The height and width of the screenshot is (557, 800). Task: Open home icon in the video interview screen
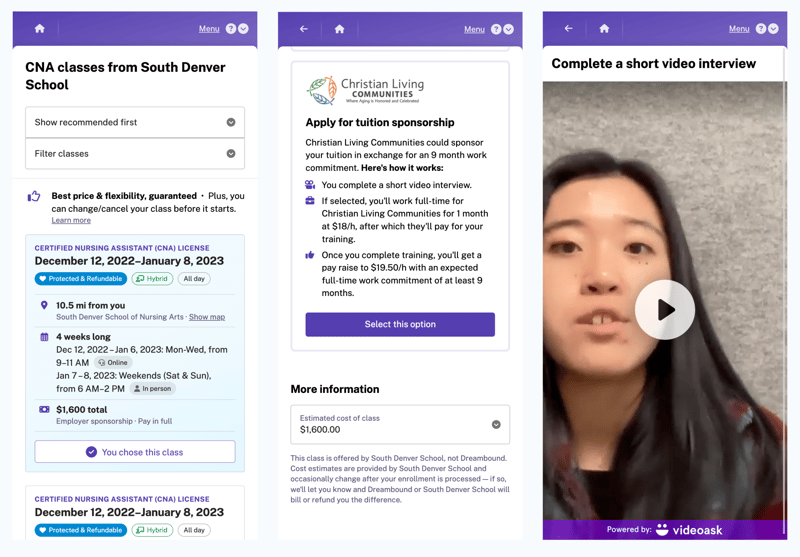[604, 29]
